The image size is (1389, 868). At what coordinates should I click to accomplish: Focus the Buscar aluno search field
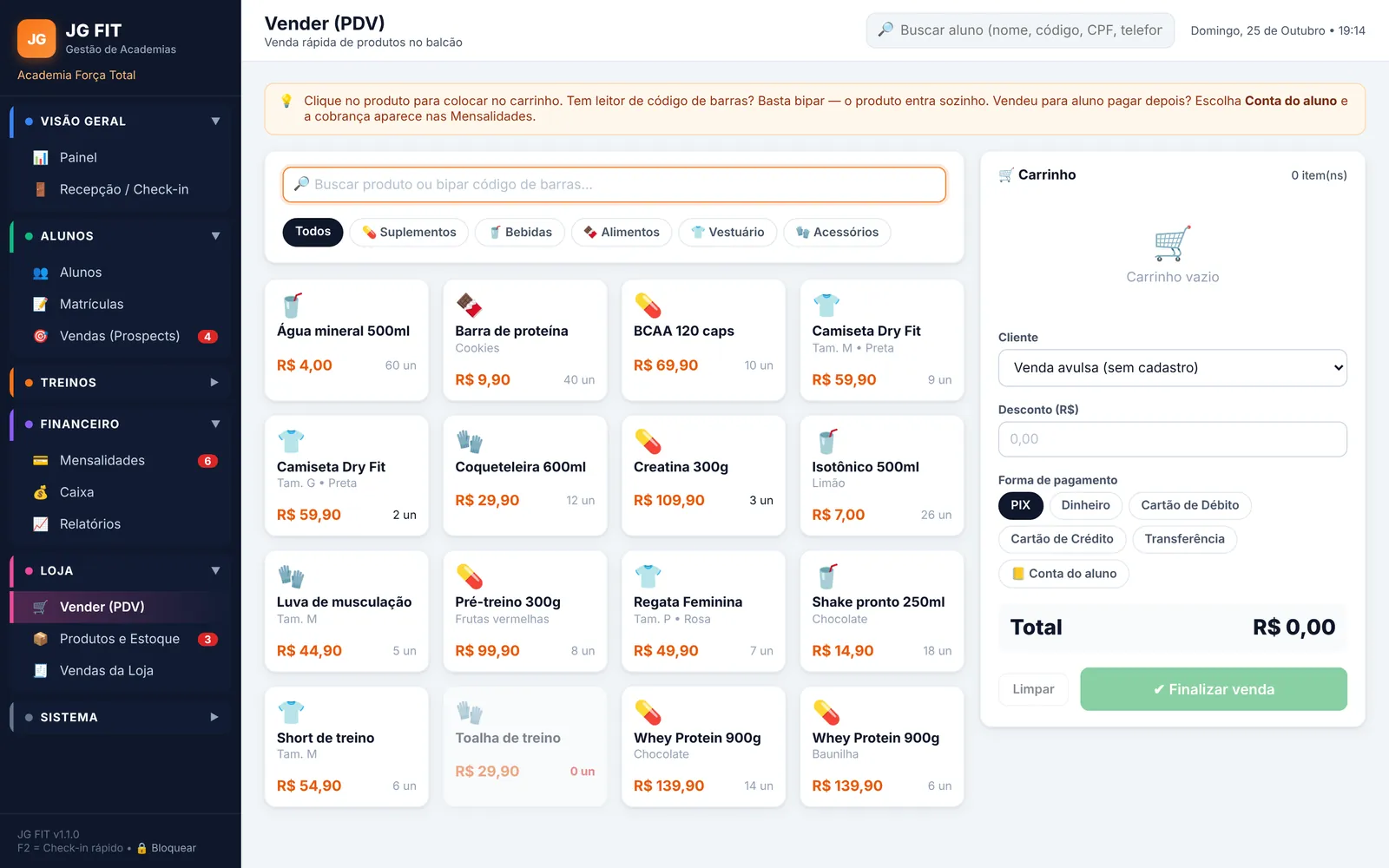1020,30
